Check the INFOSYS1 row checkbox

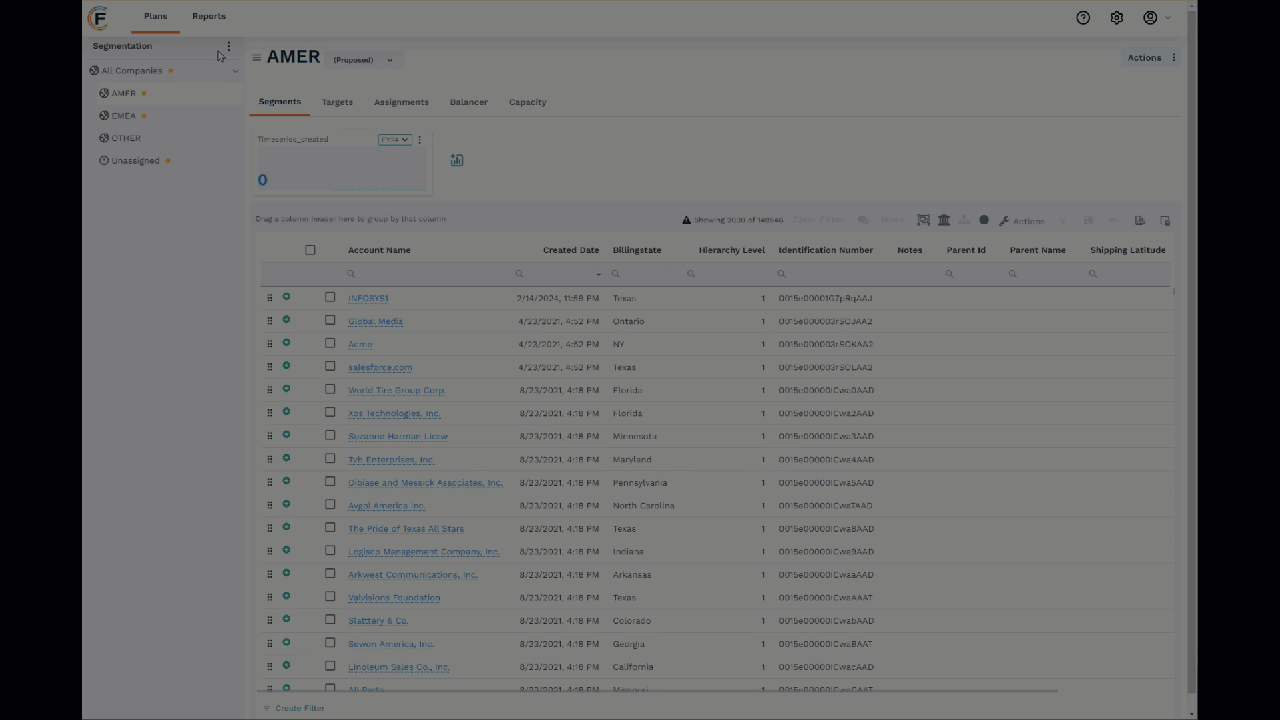coord(330,297)
